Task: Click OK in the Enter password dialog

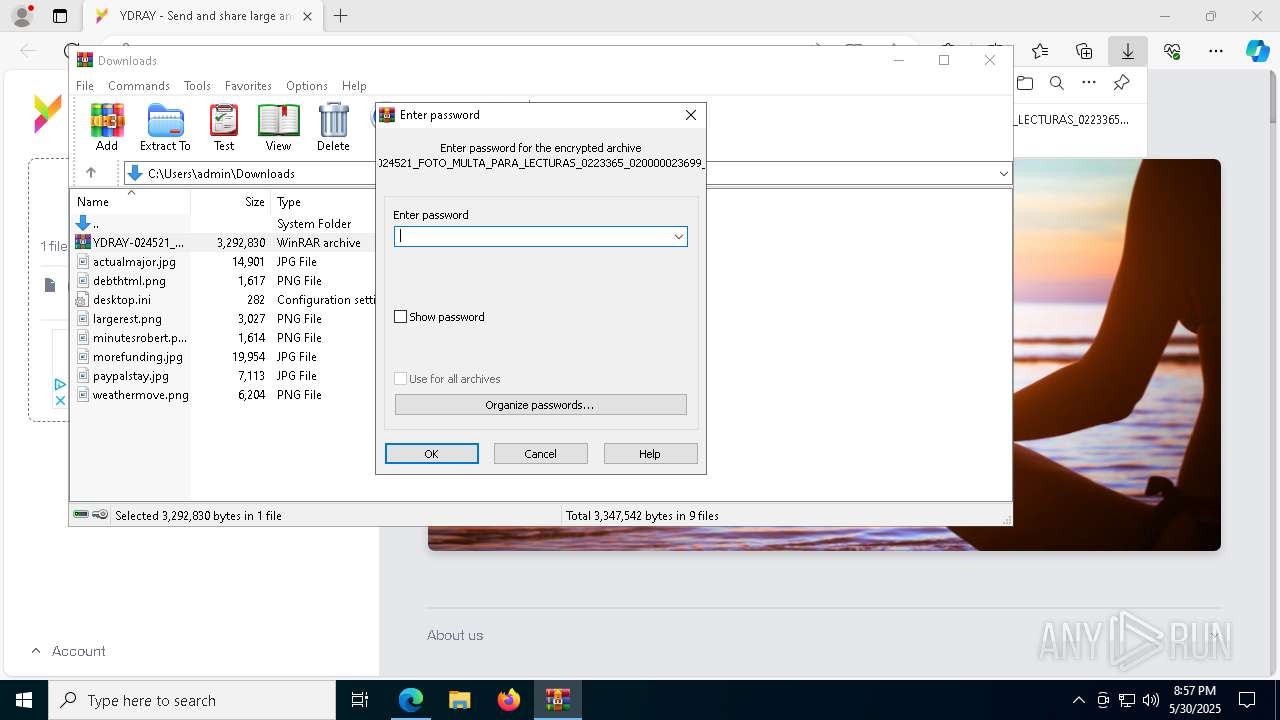Action: (x=432, y=454)
